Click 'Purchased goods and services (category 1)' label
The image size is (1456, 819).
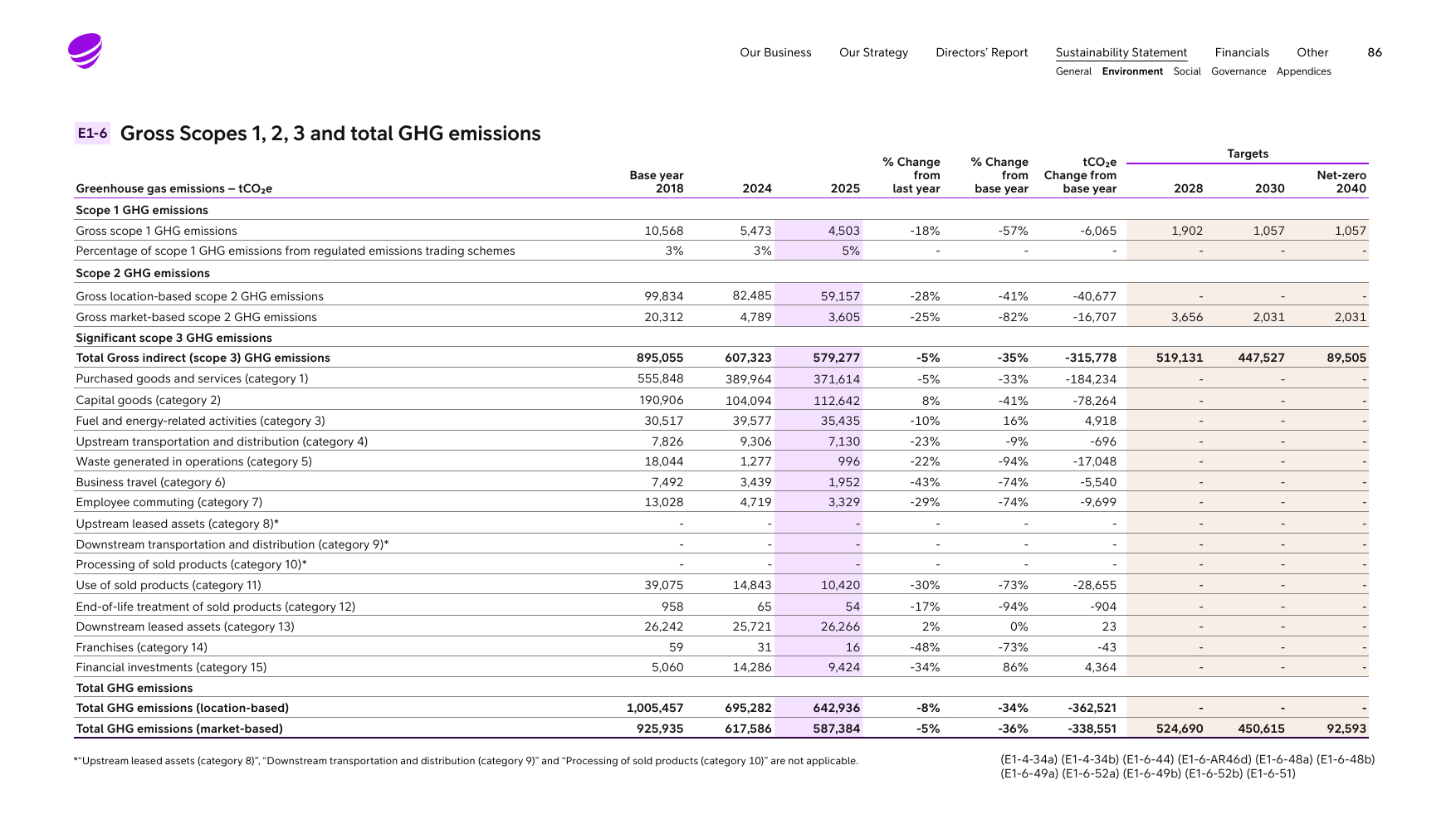point(192,378)
